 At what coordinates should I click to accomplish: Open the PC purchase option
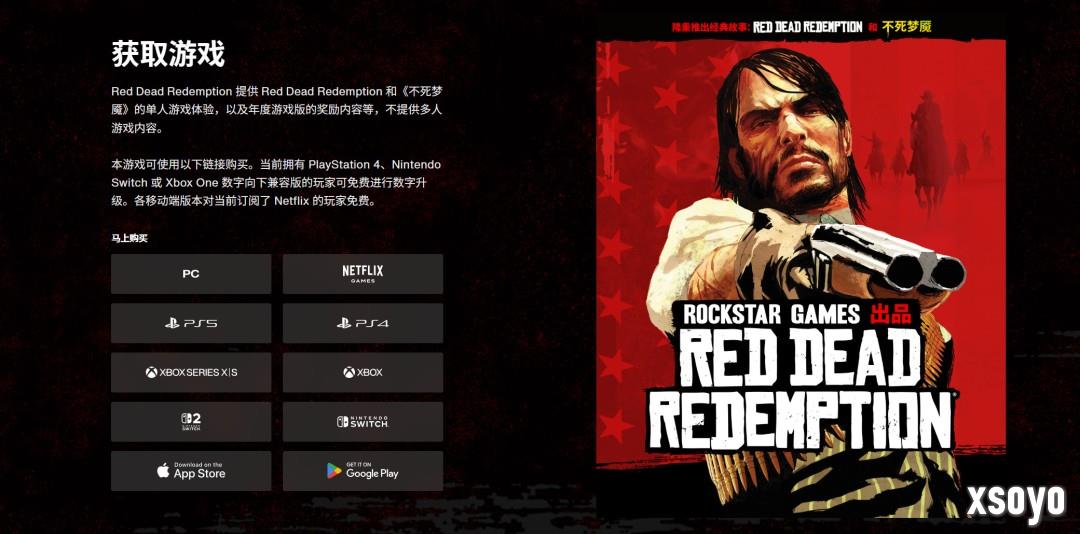[191, 274]
